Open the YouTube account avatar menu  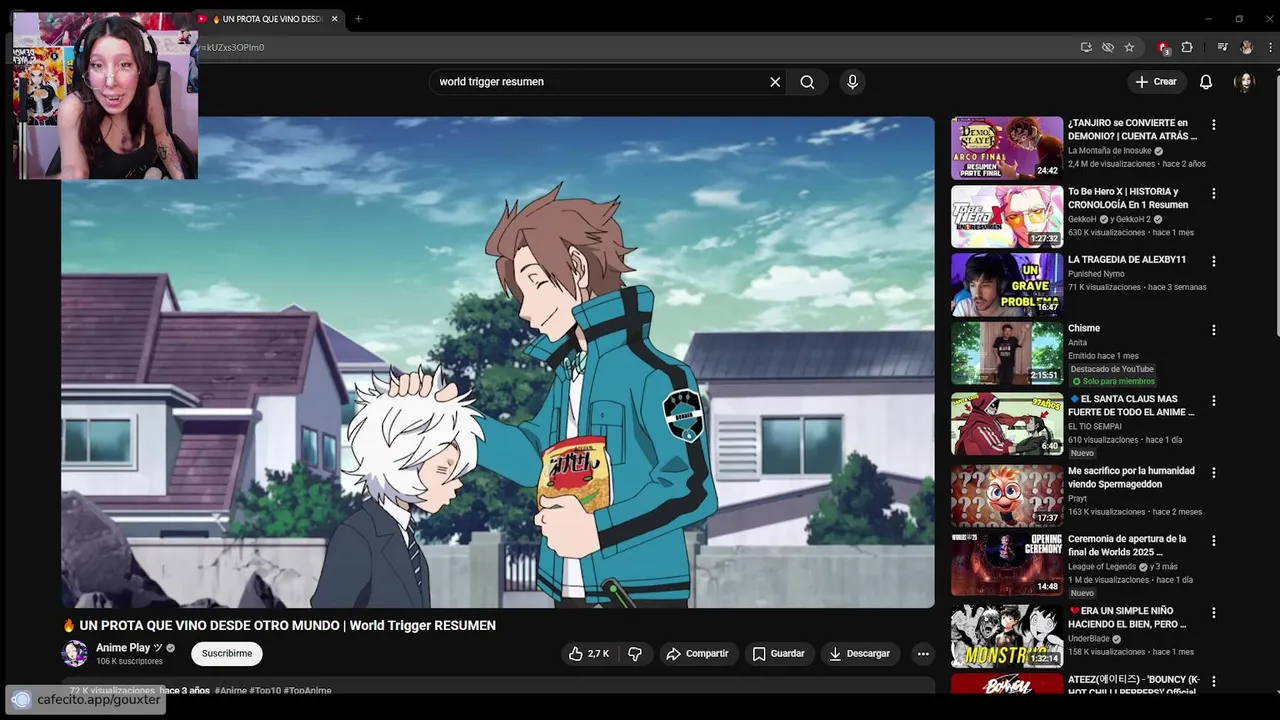pyautogui.click(x=1245, y=82)
